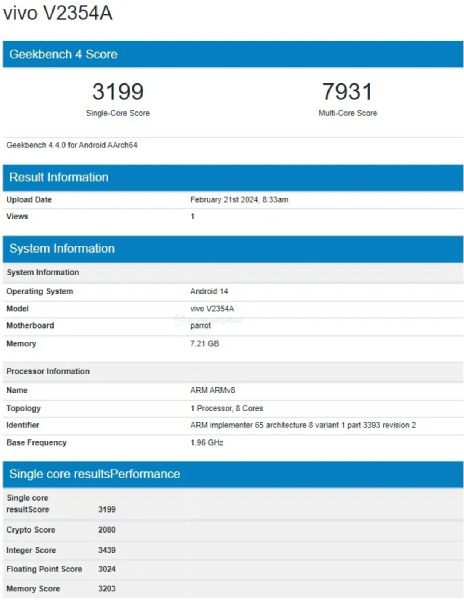The width and height of the screenshot is (464, 600).
Task: Select the Operating System label
Action: tap(40, 291)
